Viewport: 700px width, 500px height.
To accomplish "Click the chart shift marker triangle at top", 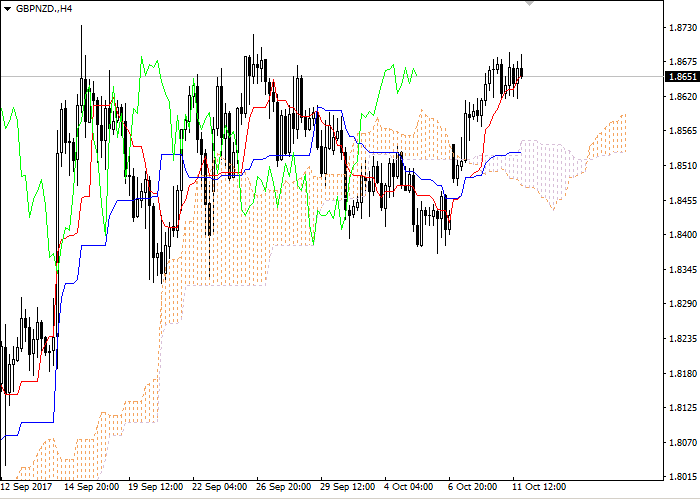I will coord(529,3).
